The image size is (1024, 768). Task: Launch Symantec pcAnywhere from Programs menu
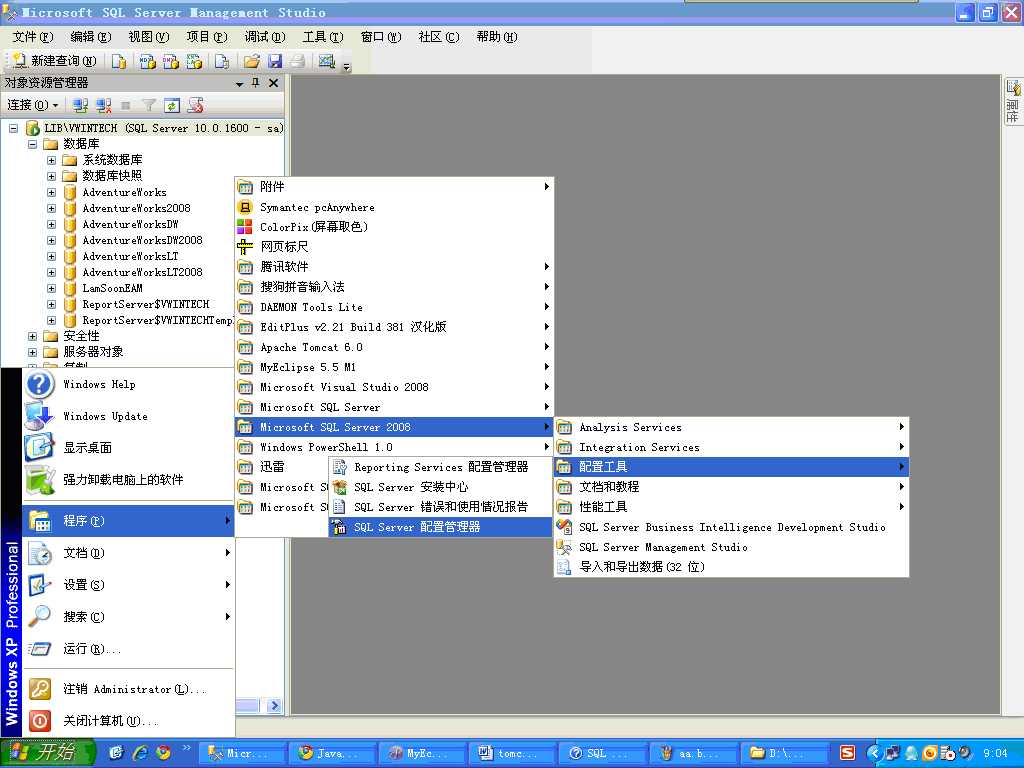tap(394, 207)
